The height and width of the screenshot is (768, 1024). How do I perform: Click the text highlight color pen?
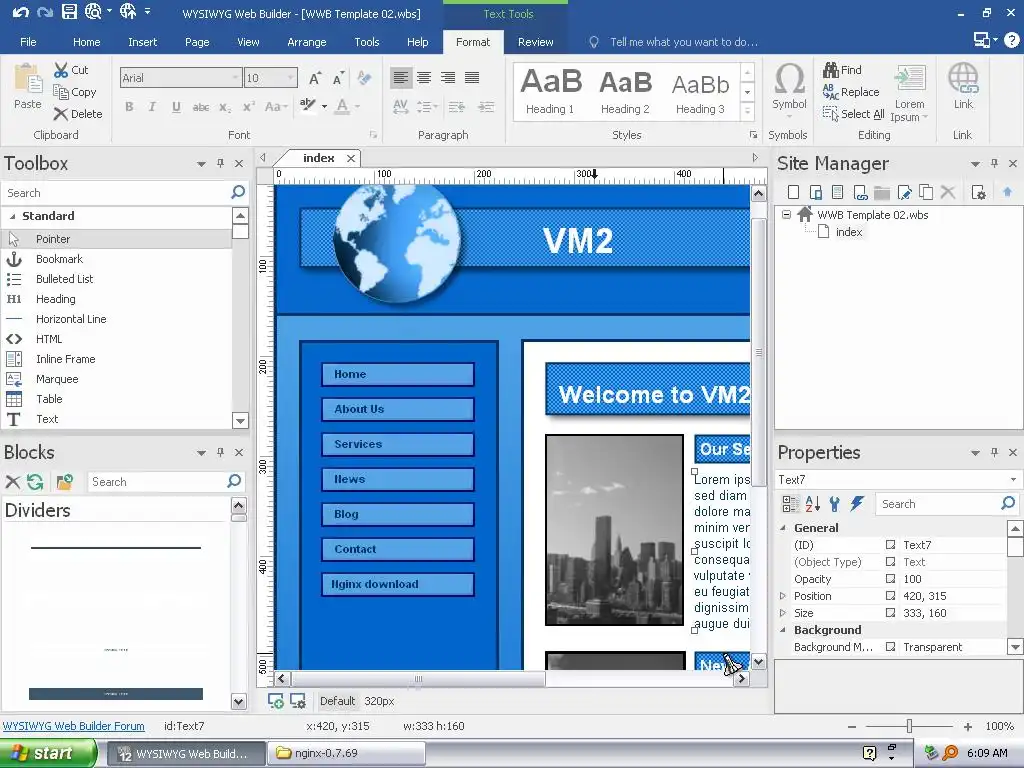point(307,105)
